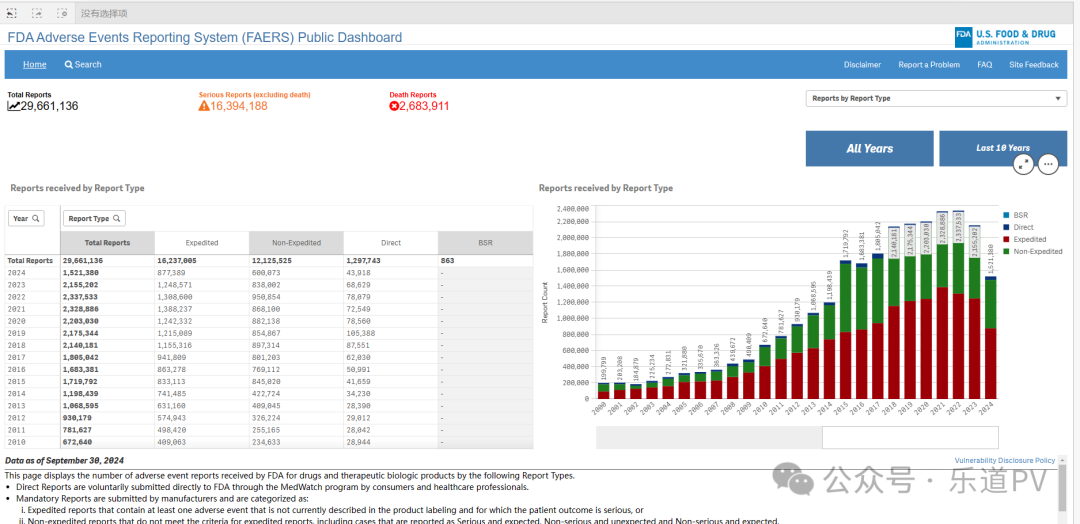Click the 16,394,188 serious reports value
Viewport: 1080px width, 524px height.
pyautogui.click(x=239, y=106)
